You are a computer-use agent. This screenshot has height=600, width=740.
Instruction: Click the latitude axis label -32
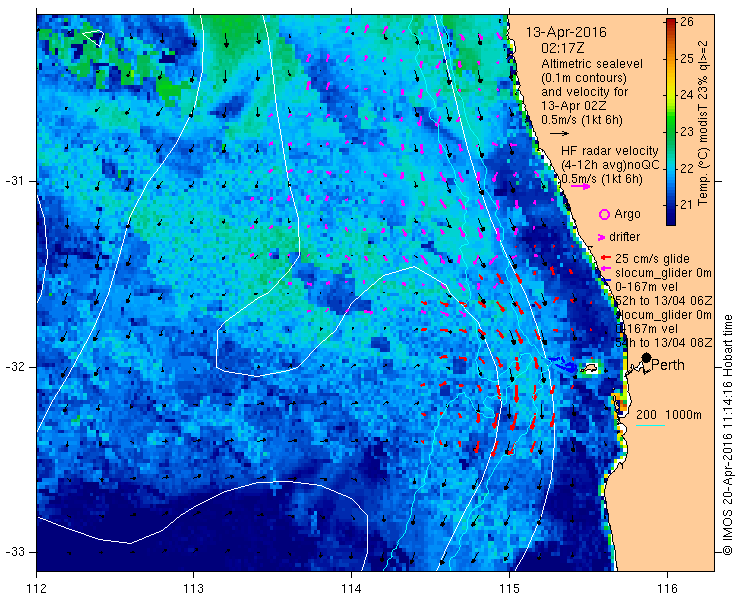[x=14, y=367]
